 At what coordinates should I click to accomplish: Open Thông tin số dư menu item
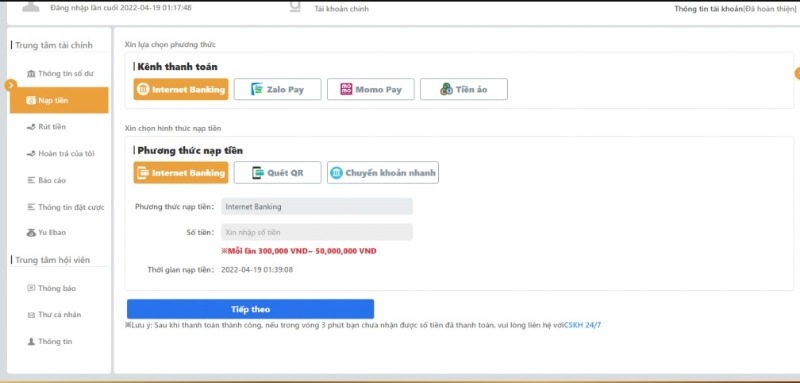click(60, 73)
